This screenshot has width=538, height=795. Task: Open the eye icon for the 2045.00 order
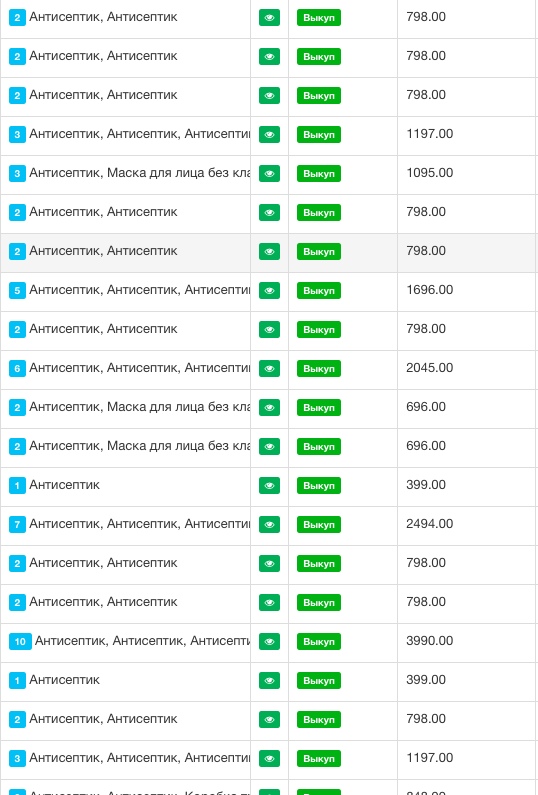coord(269,369)
